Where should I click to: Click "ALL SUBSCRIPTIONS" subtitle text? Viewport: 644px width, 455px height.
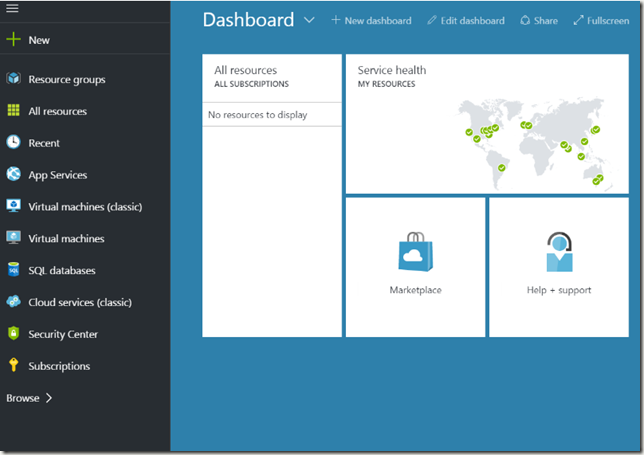251,84
